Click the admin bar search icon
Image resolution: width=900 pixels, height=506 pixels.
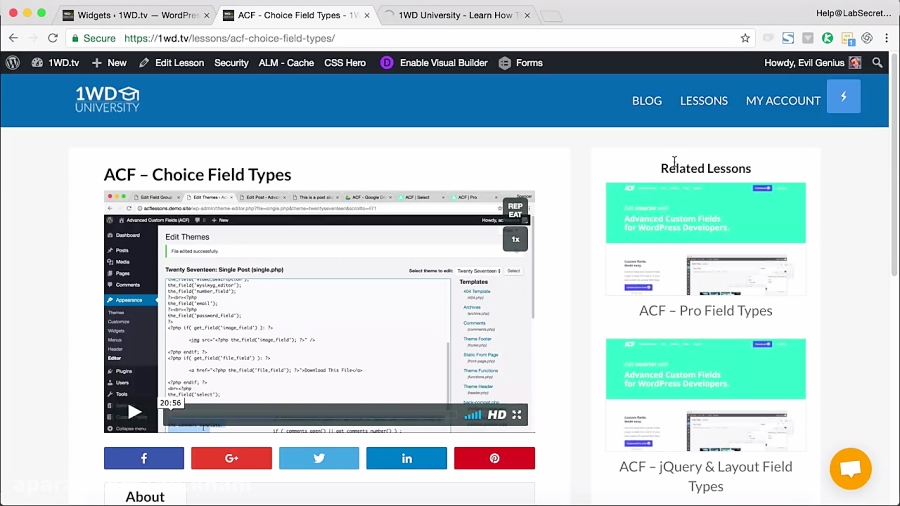pyautogui.click(x=877, y=63)
